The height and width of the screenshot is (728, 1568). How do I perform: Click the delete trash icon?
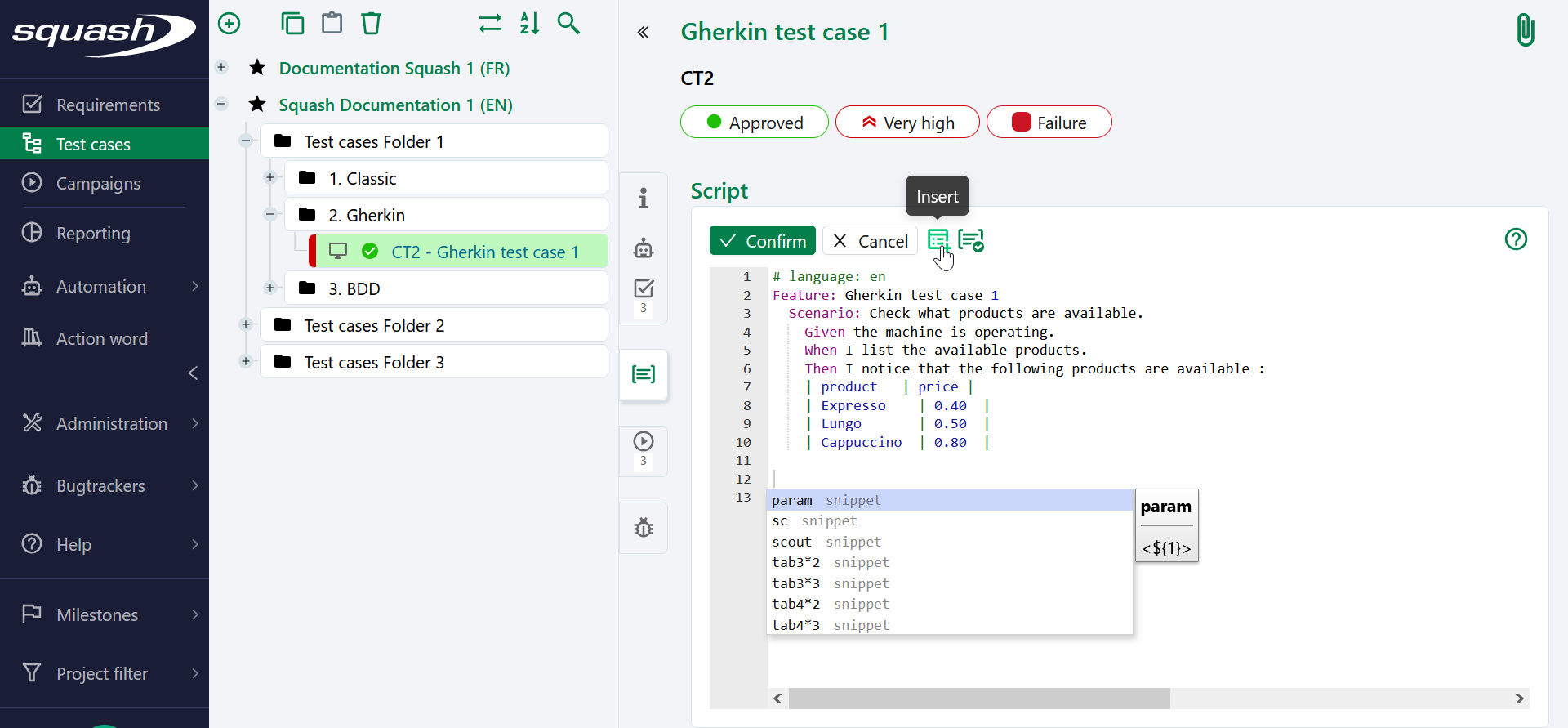coord(372,24)
